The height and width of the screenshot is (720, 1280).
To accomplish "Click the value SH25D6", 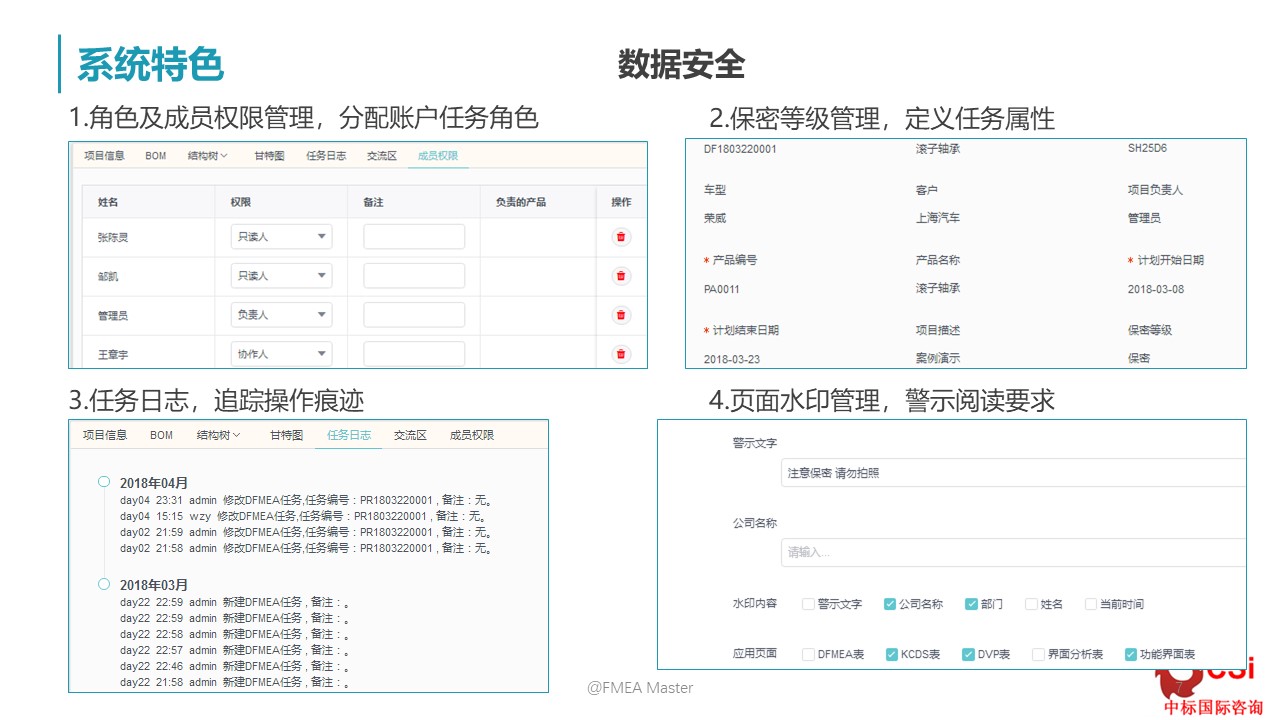I will click(1147, 148).
